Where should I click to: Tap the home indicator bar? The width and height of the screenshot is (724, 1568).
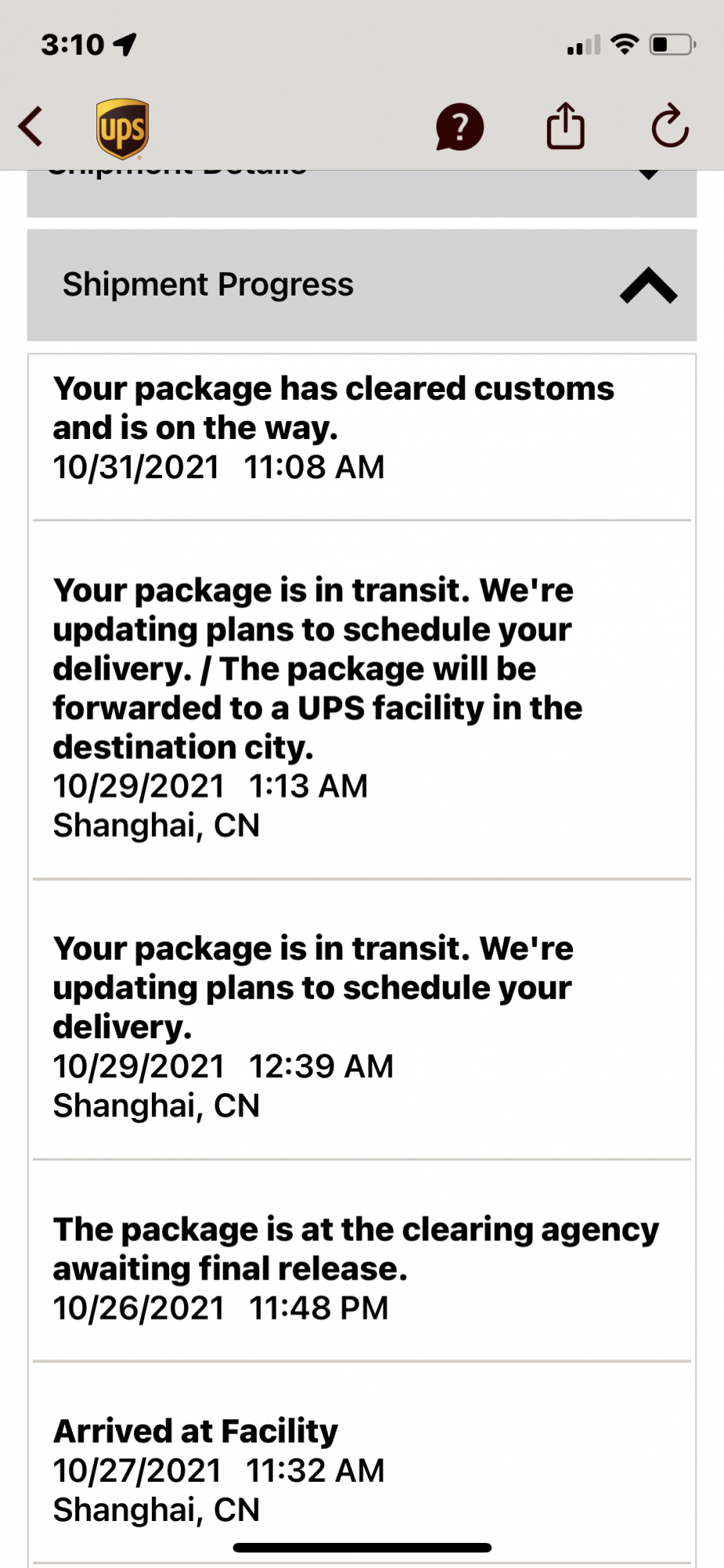click(x=362, y=1548)
